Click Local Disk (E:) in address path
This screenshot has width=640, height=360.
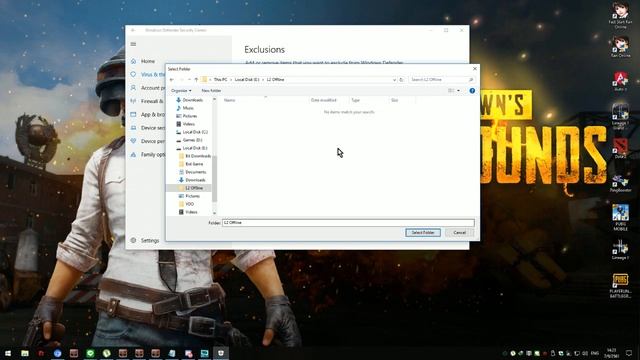247,80
